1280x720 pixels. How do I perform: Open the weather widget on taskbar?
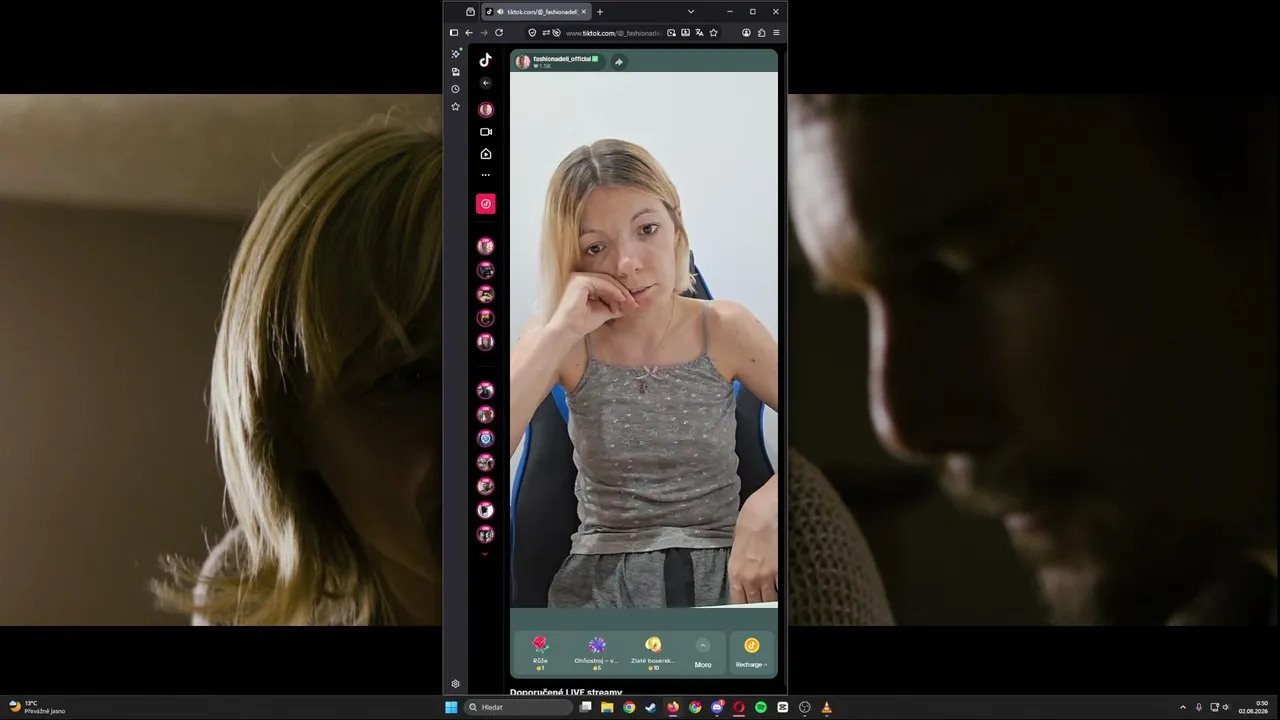[36, 707]
